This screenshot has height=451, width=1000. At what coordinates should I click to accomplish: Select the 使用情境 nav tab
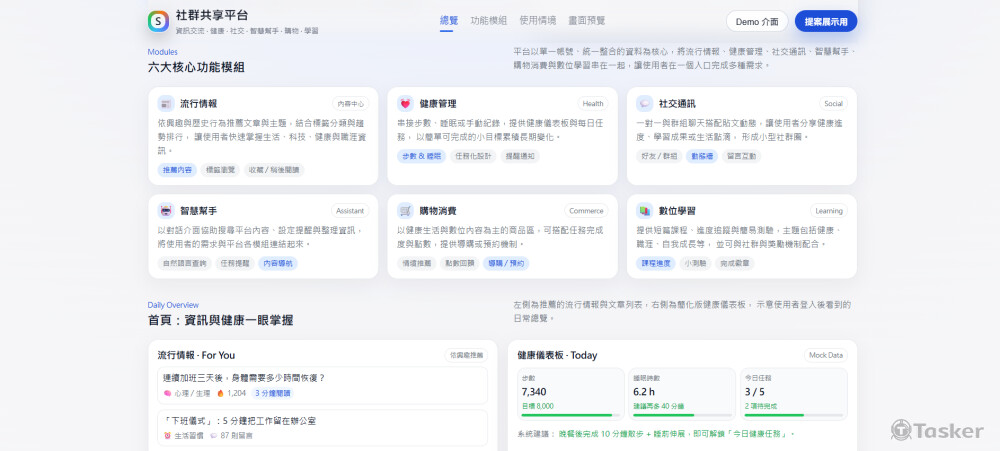tap(538, 20)
